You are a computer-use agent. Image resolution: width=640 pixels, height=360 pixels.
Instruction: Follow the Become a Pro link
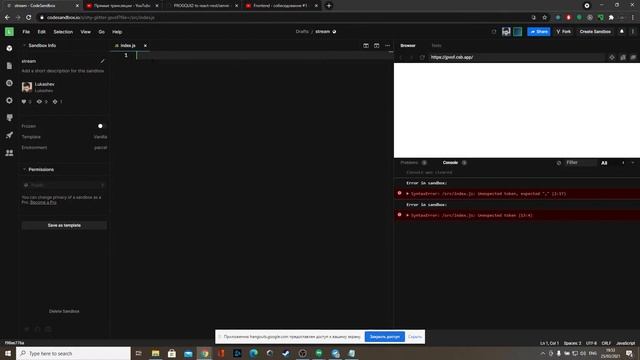point(43,202)
